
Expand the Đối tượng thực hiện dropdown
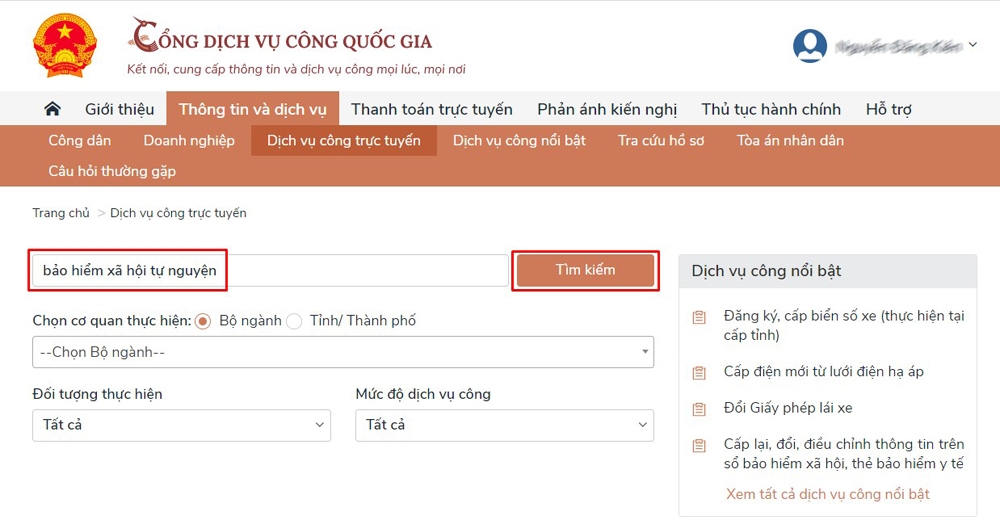(x=181, y=425)
